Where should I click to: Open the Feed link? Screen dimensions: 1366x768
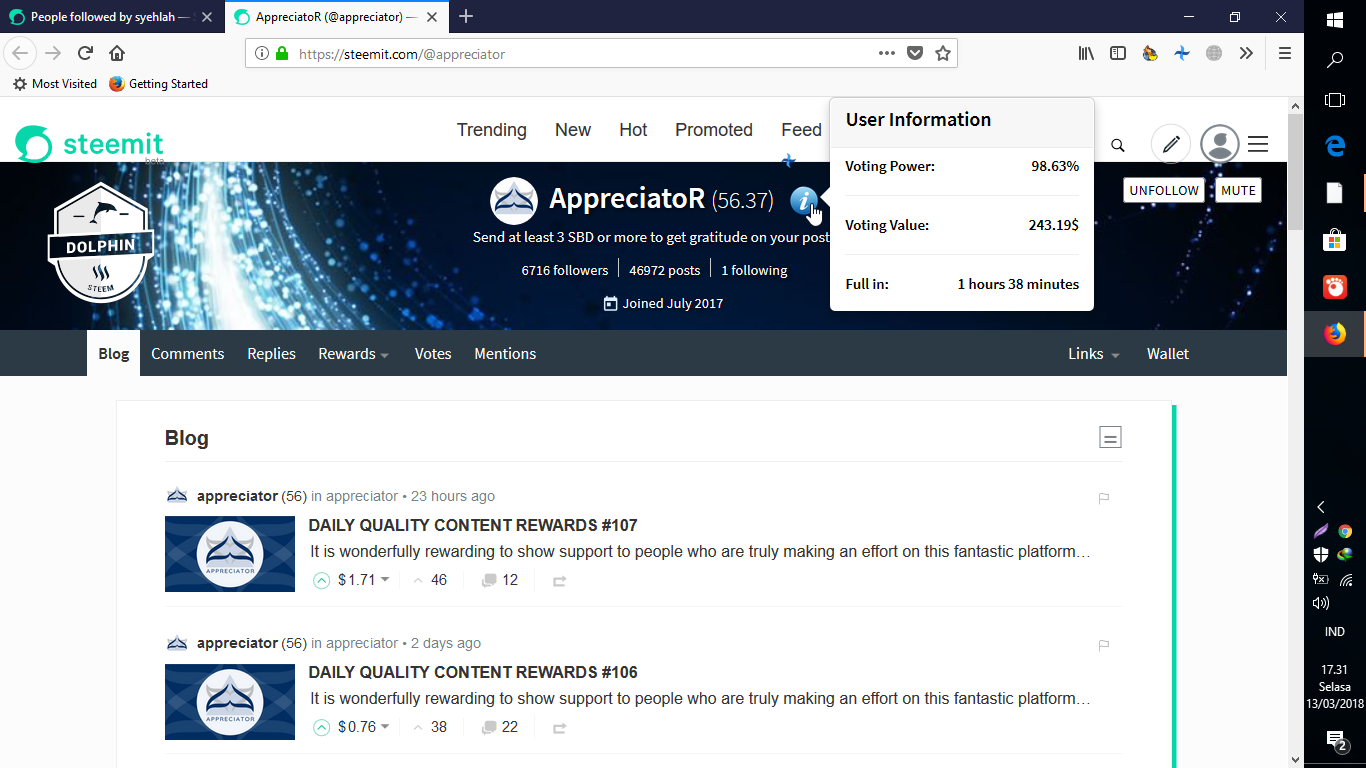point(801,130)
